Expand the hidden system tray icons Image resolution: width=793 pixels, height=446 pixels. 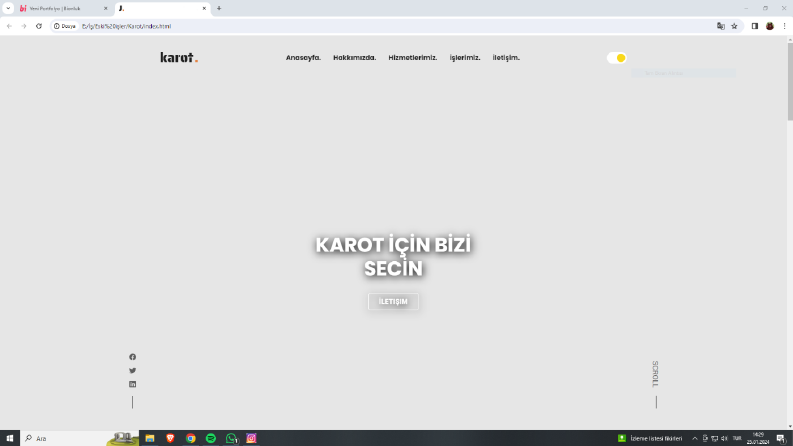pyautogui.click(x=694, y=438)
